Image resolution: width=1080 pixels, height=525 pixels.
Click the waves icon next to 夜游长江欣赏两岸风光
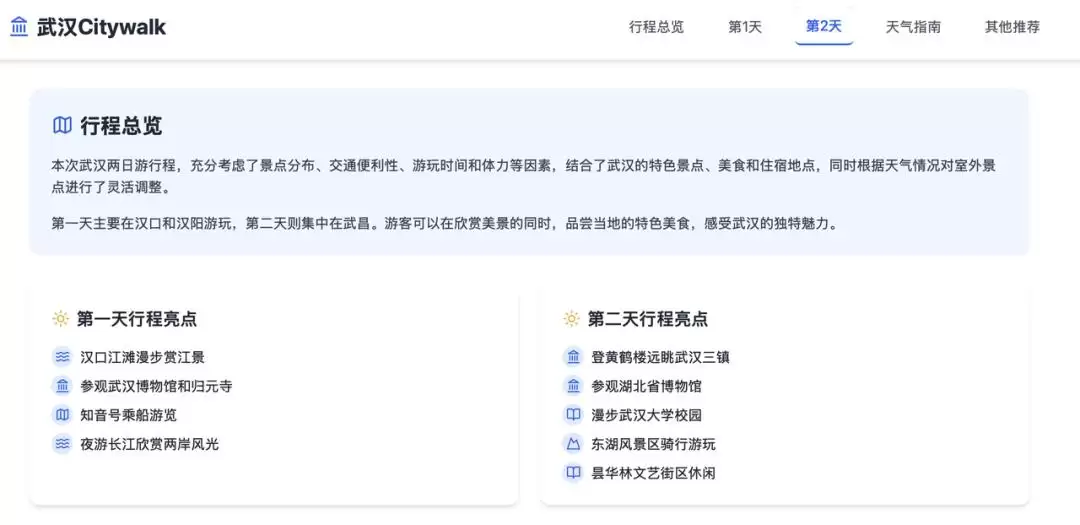63,444
